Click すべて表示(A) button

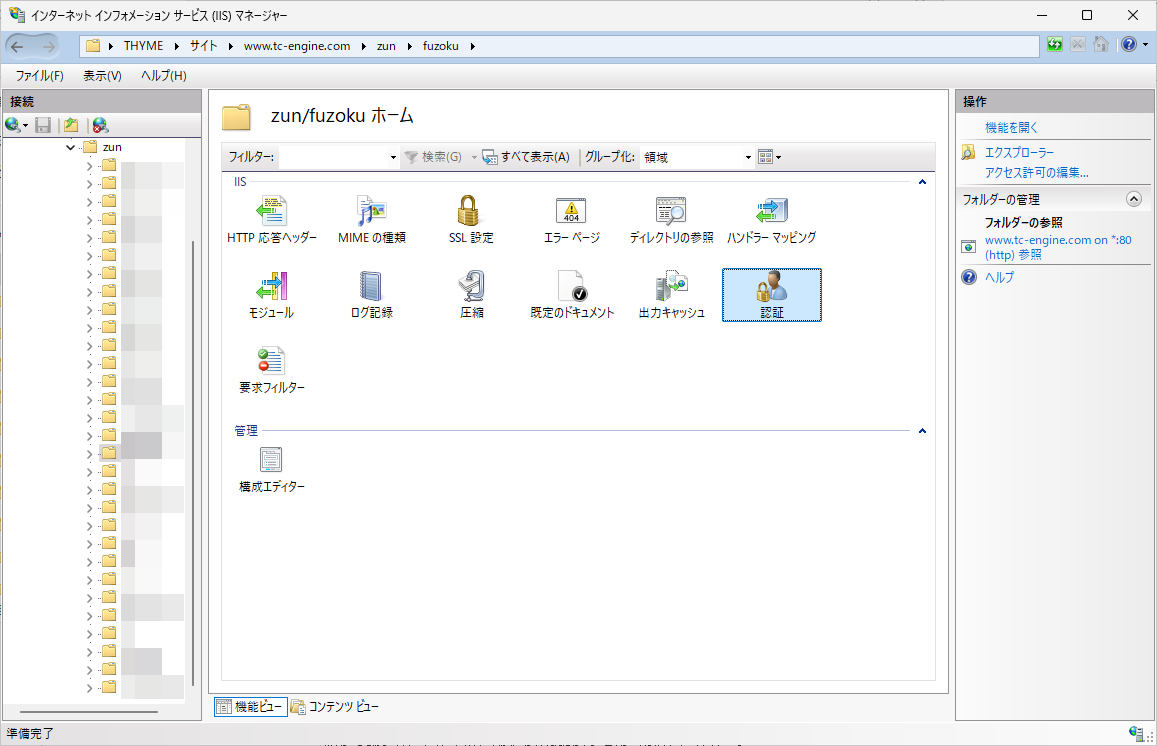(x=526, y=157)
